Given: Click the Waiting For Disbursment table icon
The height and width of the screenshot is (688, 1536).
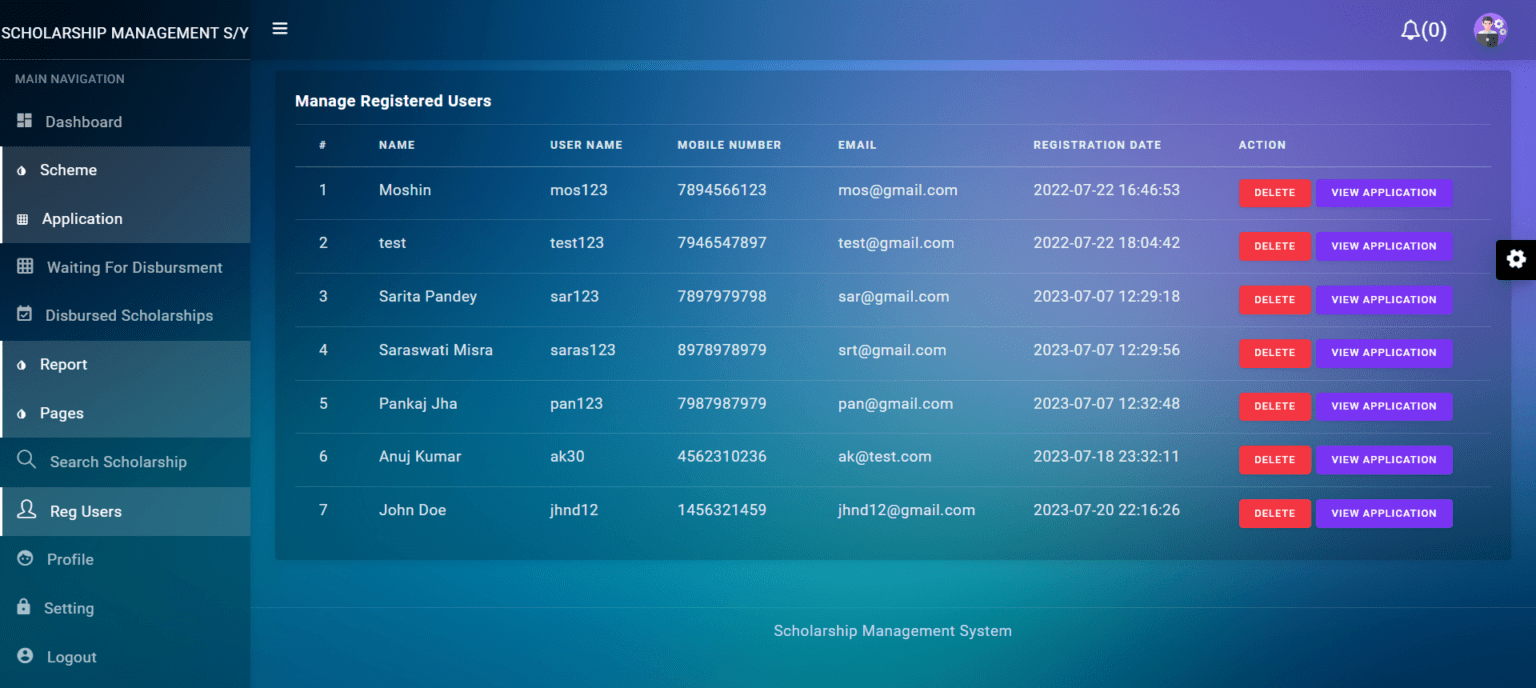Looking at the screenshot, I should pyautogui.click(x=25, y=267).
